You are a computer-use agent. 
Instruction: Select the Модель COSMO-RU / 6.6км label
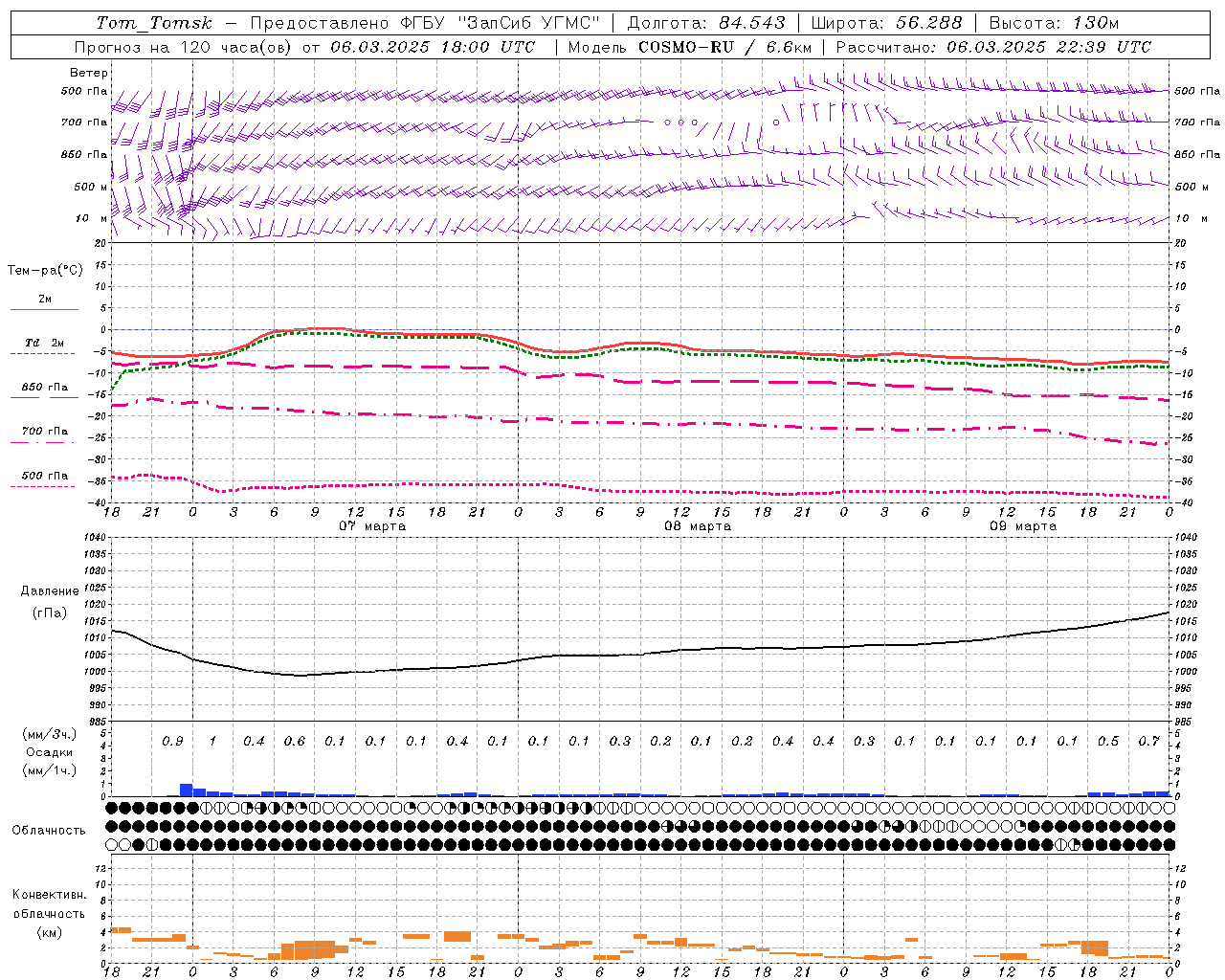click(x=690, y=47)
